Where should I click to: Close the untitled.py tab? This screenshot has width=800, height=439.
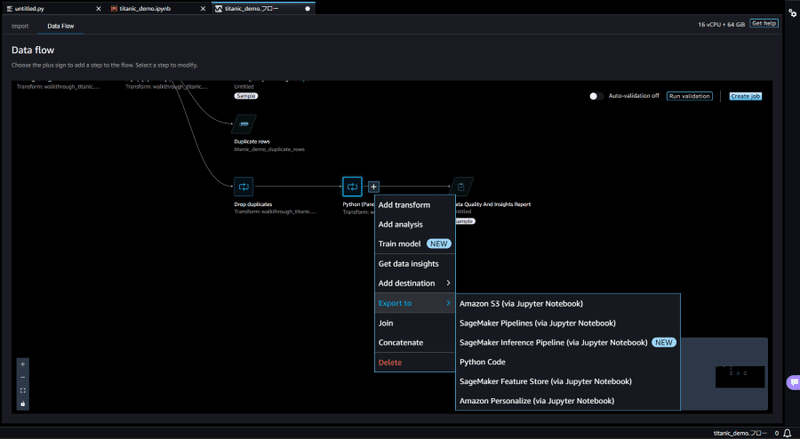98,9
